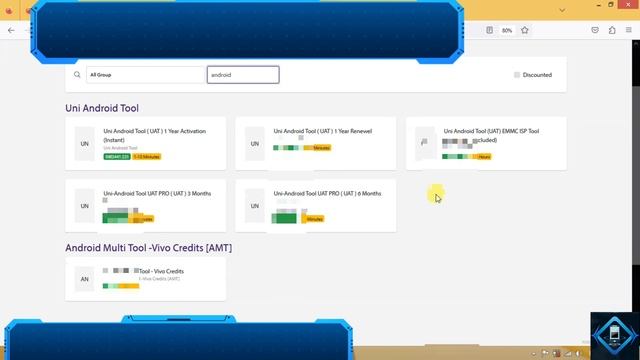Click Android Multi Tool -Vivo Credits [AMT] heading
Image resolution: width=640 pixels, height=360 pixels.
click(149, 248)
